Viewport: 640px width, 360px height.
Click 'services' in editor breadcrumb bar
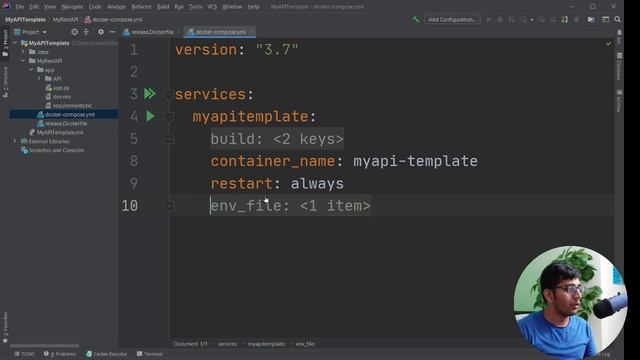point(227,344)
